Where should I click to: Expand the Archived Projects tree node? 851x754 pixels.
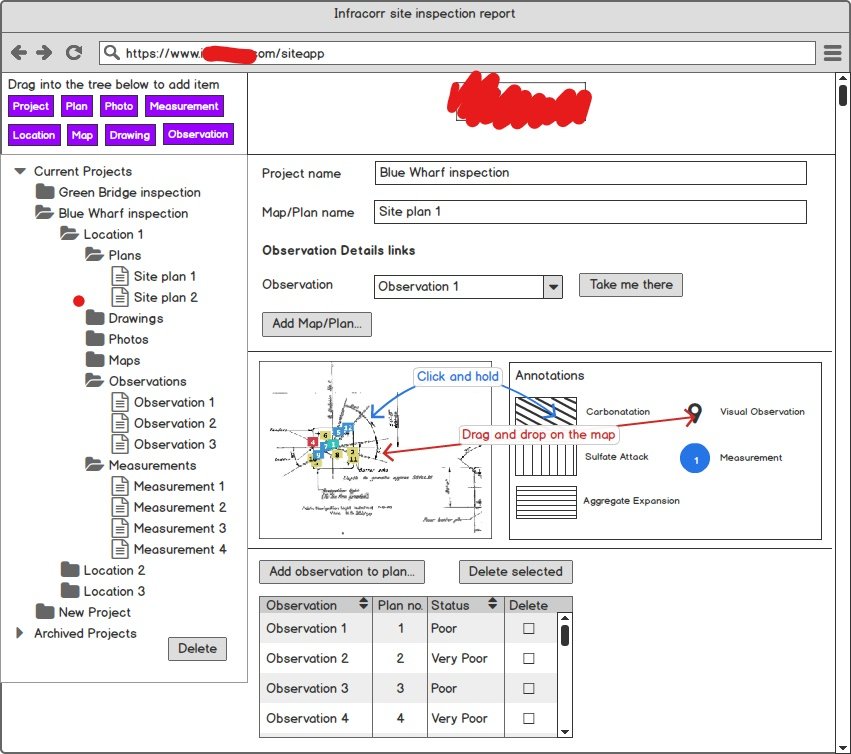coord(20,632)
